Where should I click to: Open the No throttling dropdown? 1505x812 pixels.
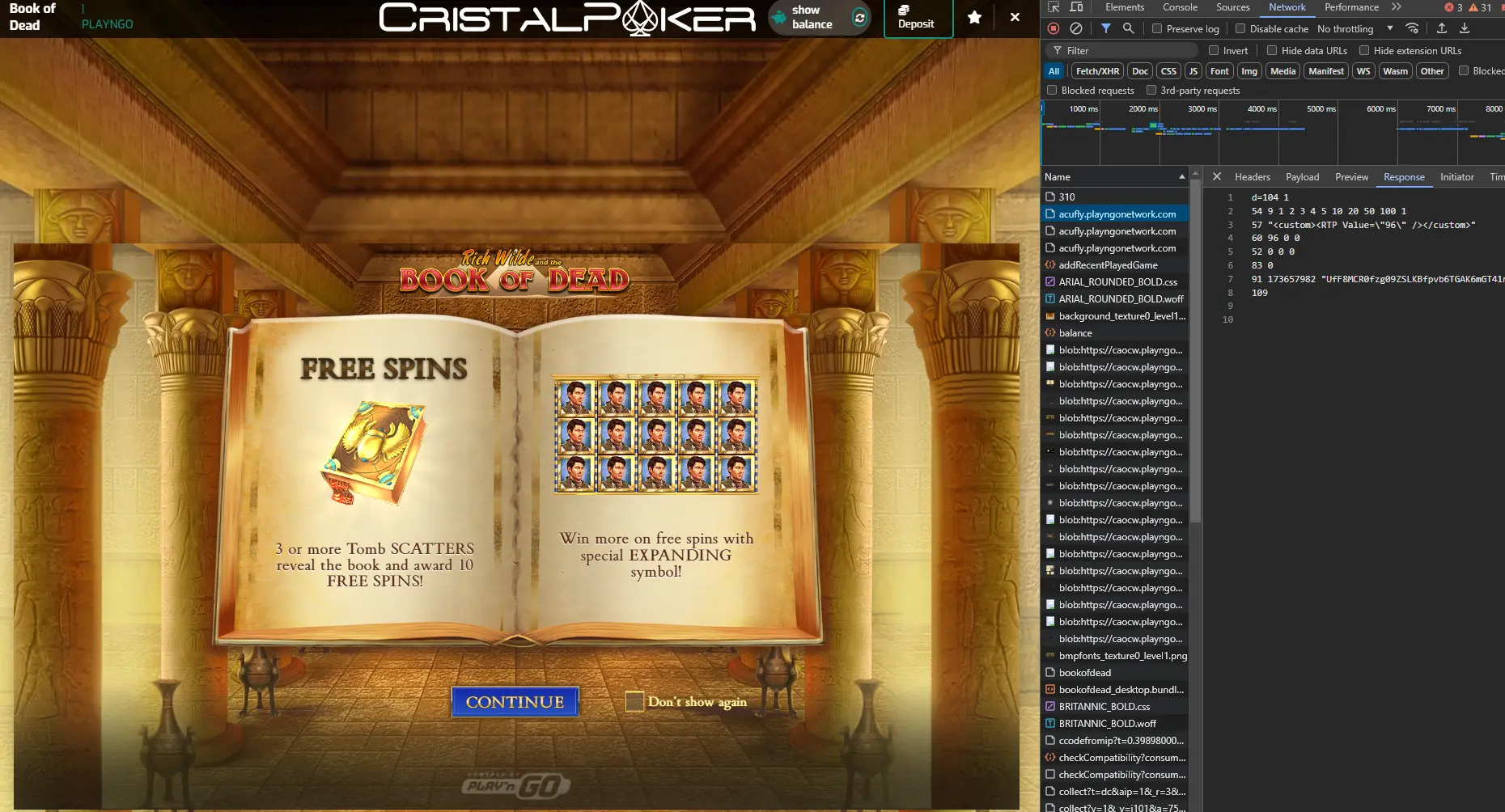pyautogui.click(x=1355, y=28)
